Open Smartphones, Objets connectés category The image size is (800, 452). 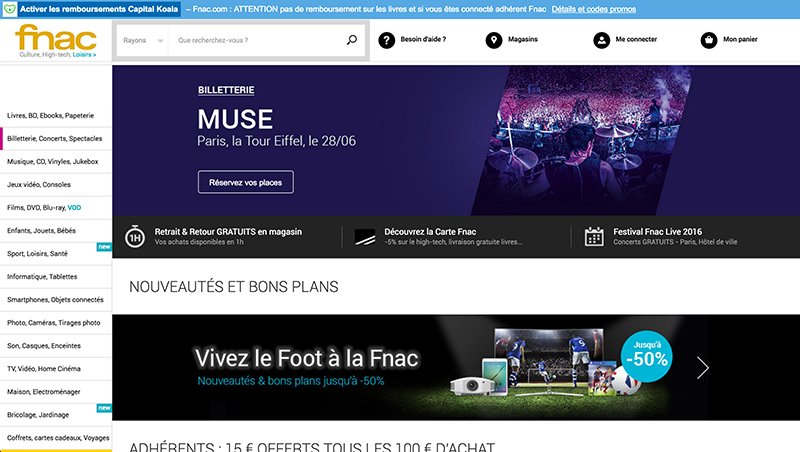pos(56,299)
